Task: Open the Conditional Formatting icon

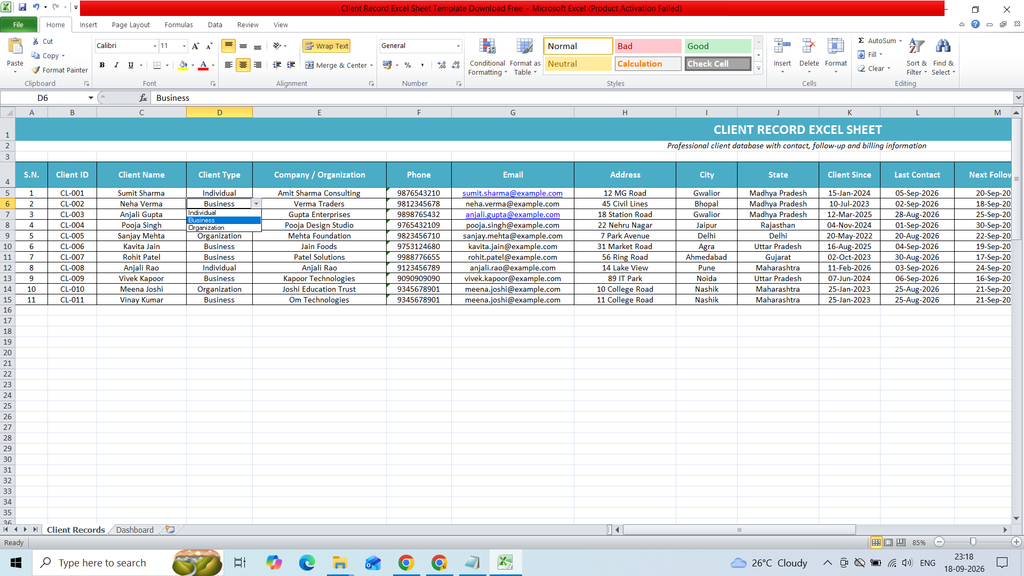Action: [x=487, y=48]
